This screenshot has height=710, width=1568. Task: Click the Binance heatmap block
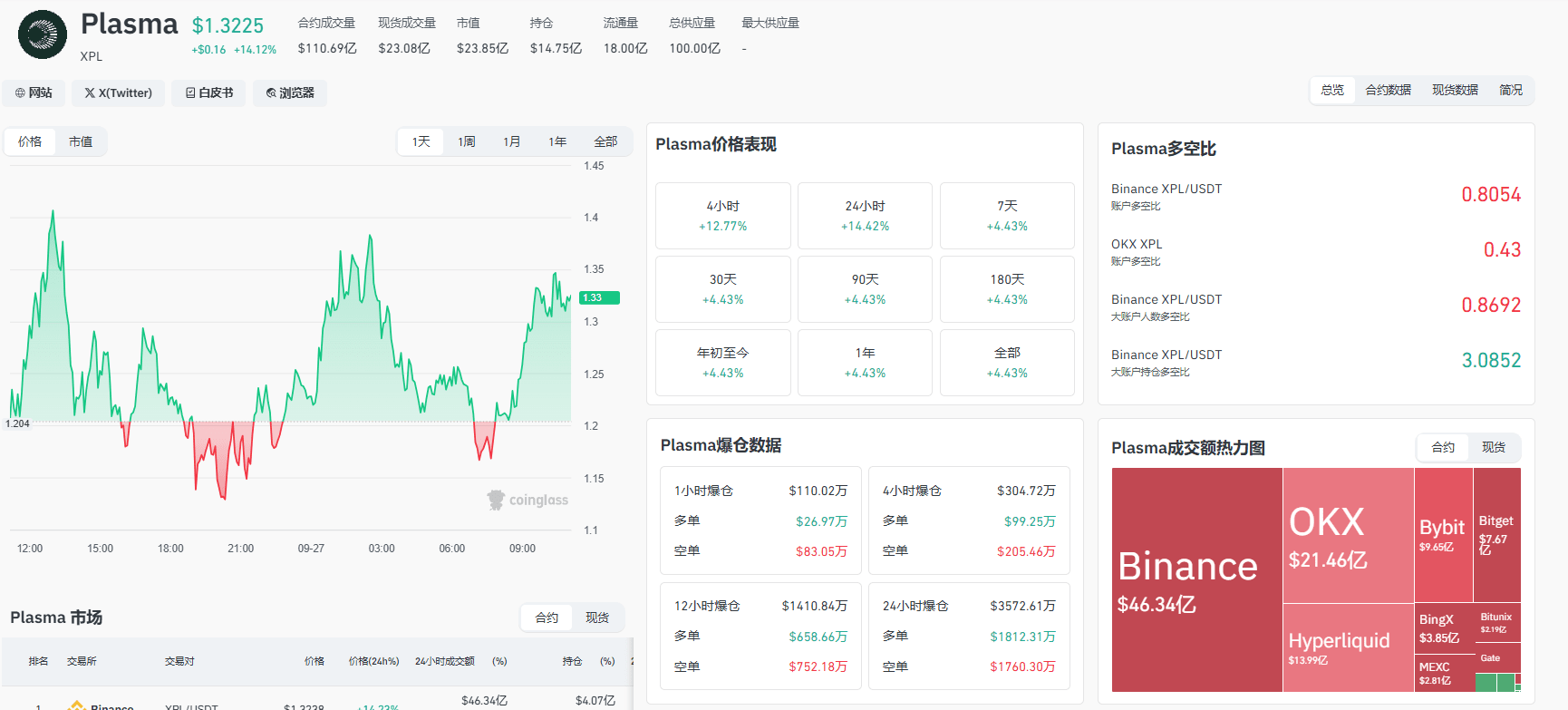[x=1196, y=580]
